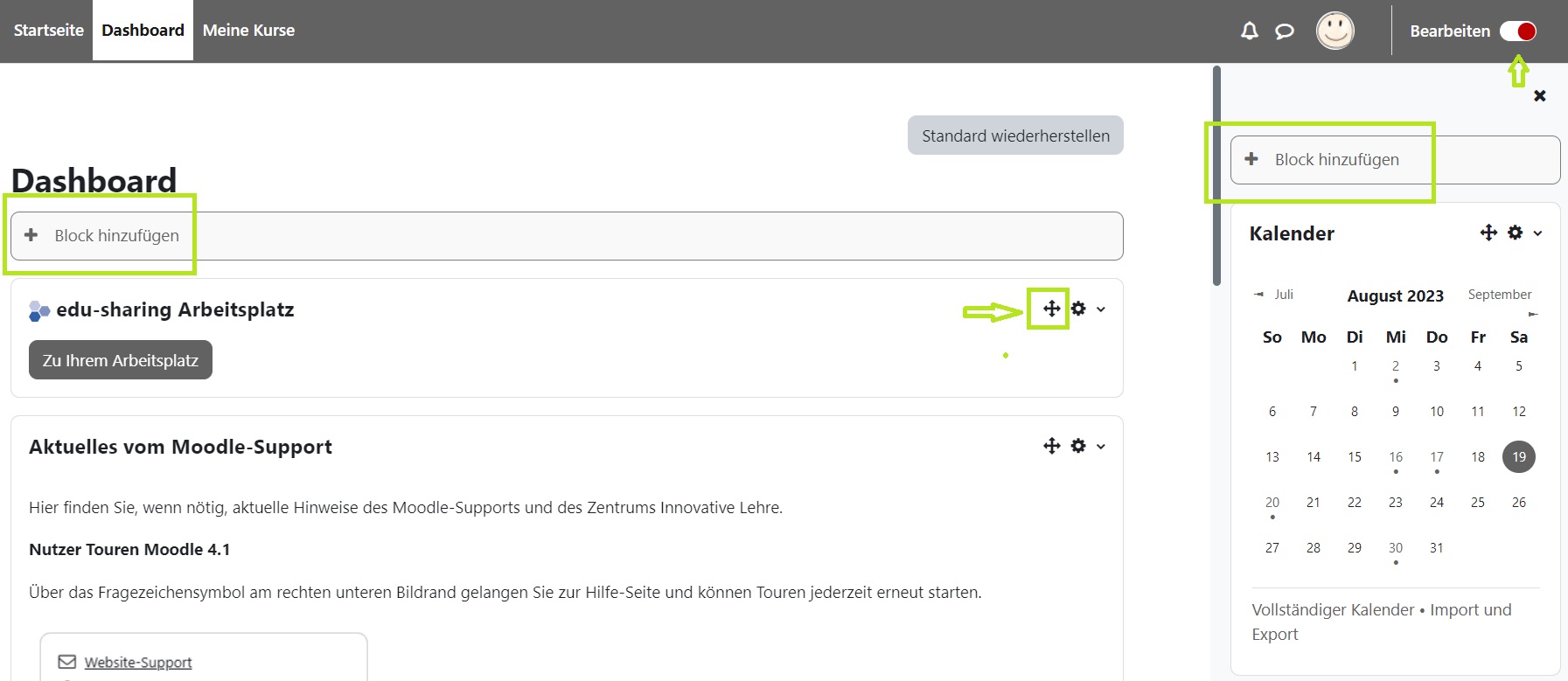The height and width of the screenshot is (681, 1568).
Task: Open Kalender block settings gear dropdown
Action: coord(1516,233)
